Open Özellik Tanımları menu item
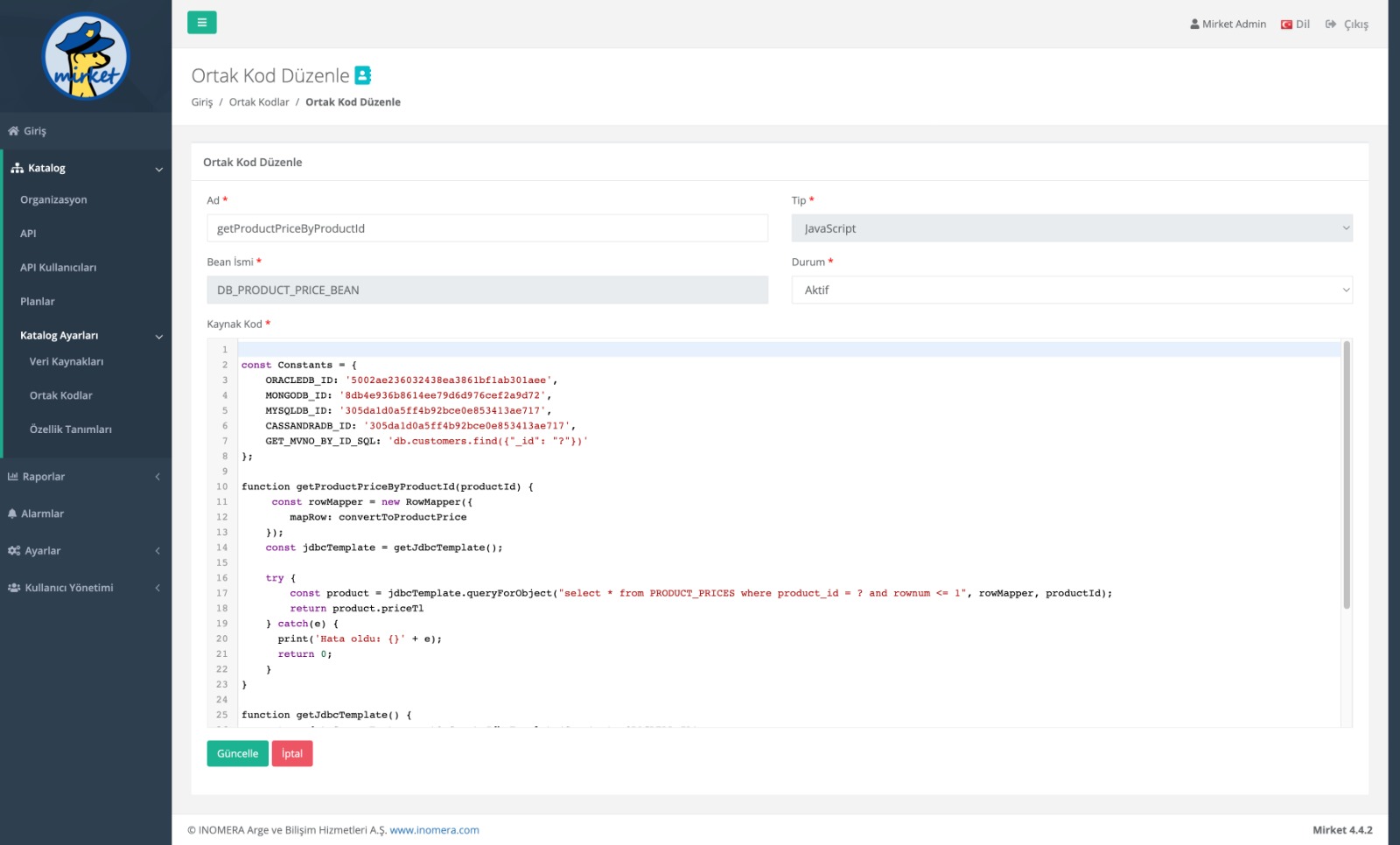 (x=70, y=429)
